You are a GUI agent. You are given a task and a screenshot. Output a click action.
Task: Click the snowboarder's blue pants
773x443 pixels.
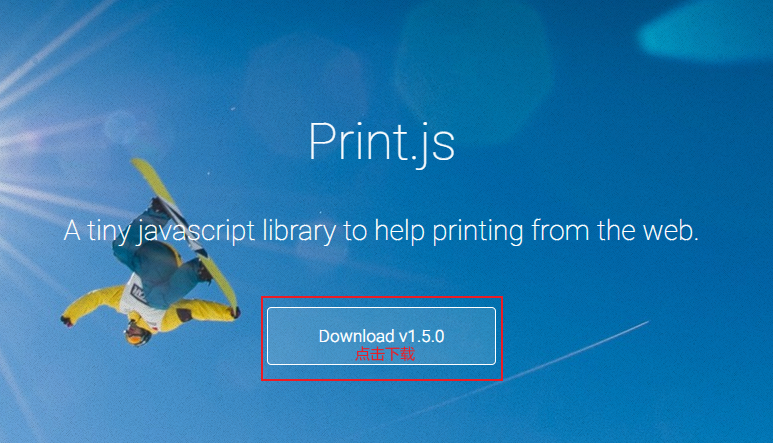[x=158, y=266]
